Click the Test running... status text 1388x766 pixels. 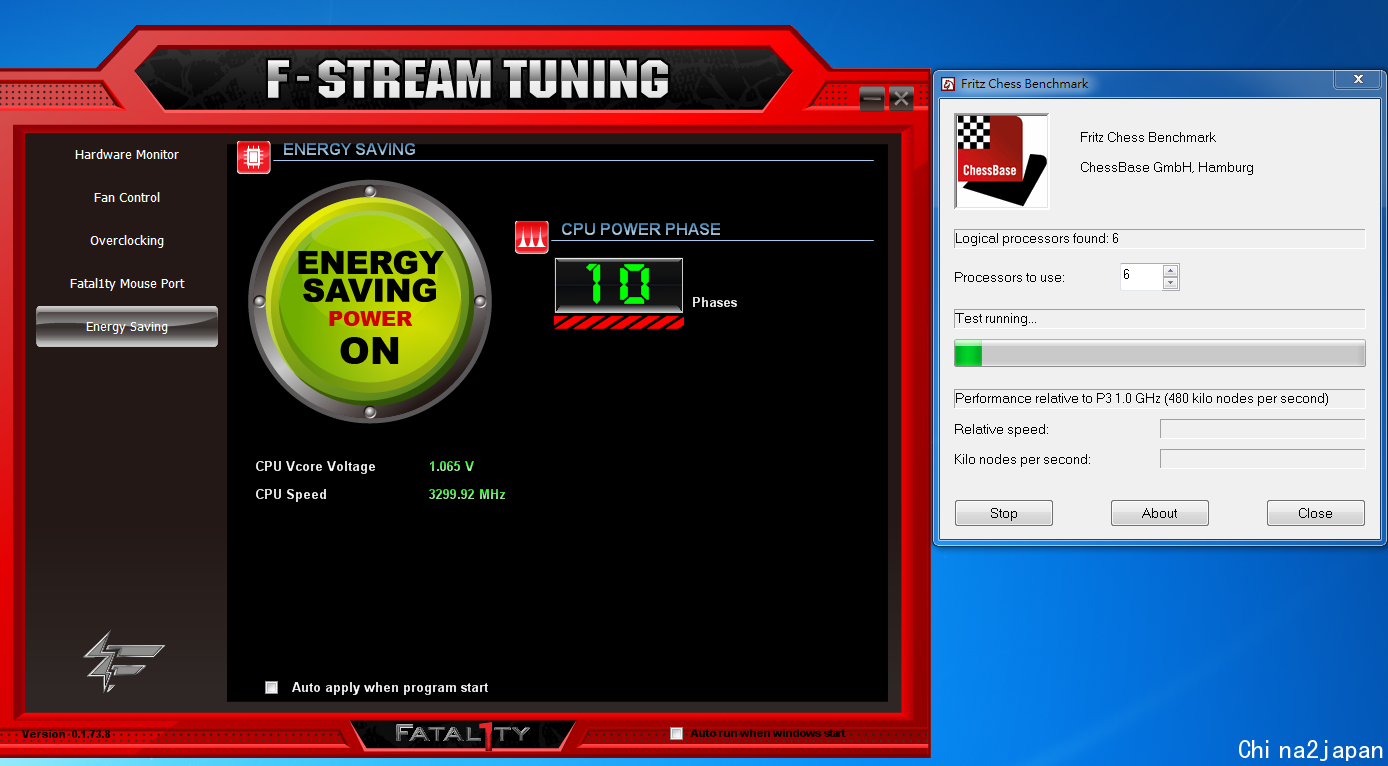coord(996,319)
